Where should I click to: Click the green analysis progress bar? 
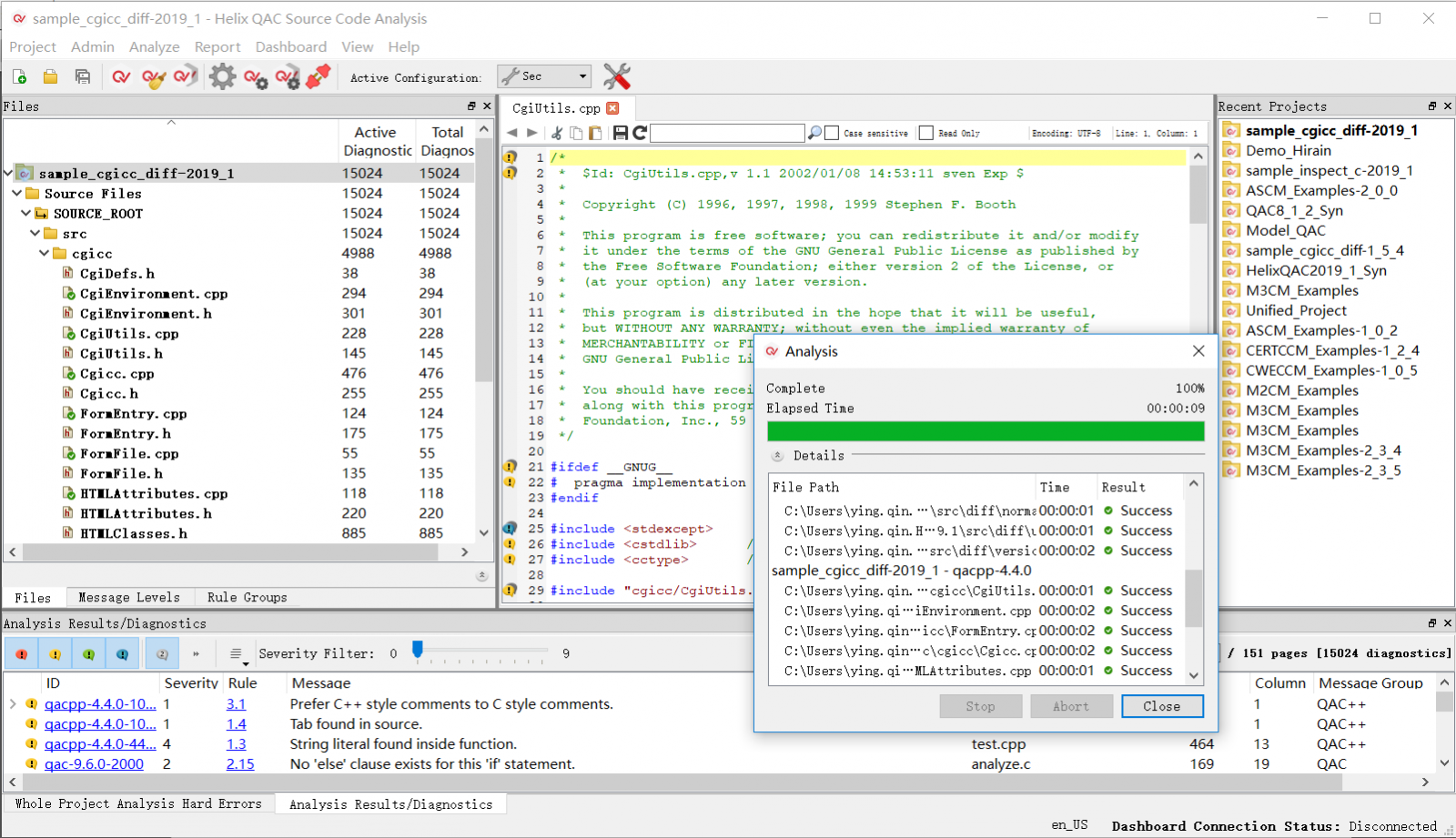tap(986, 431)
